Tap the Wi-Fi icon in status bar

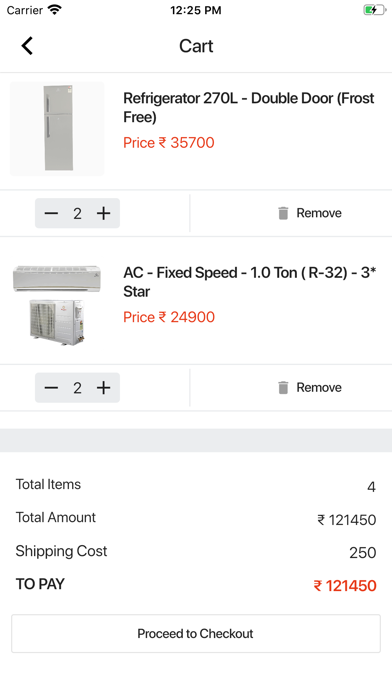[55, 10]
